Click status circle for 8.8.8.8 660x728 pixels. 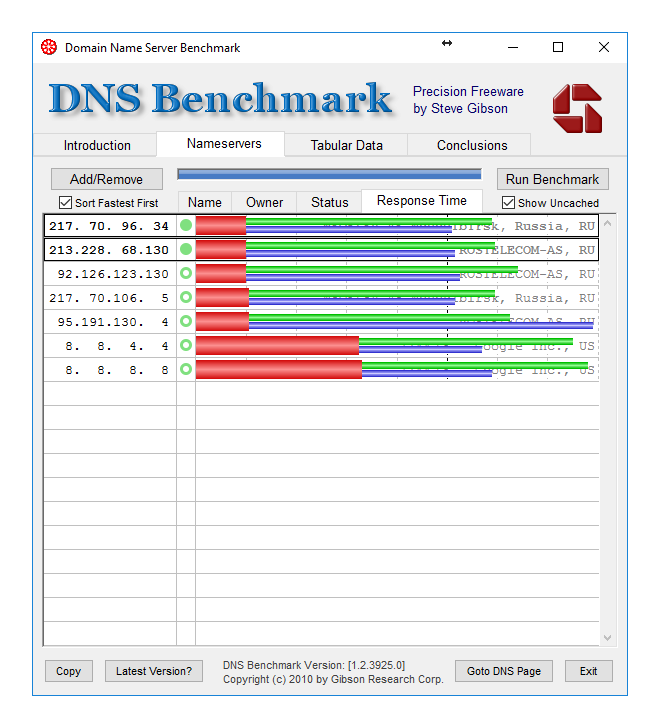coord(186,369)
